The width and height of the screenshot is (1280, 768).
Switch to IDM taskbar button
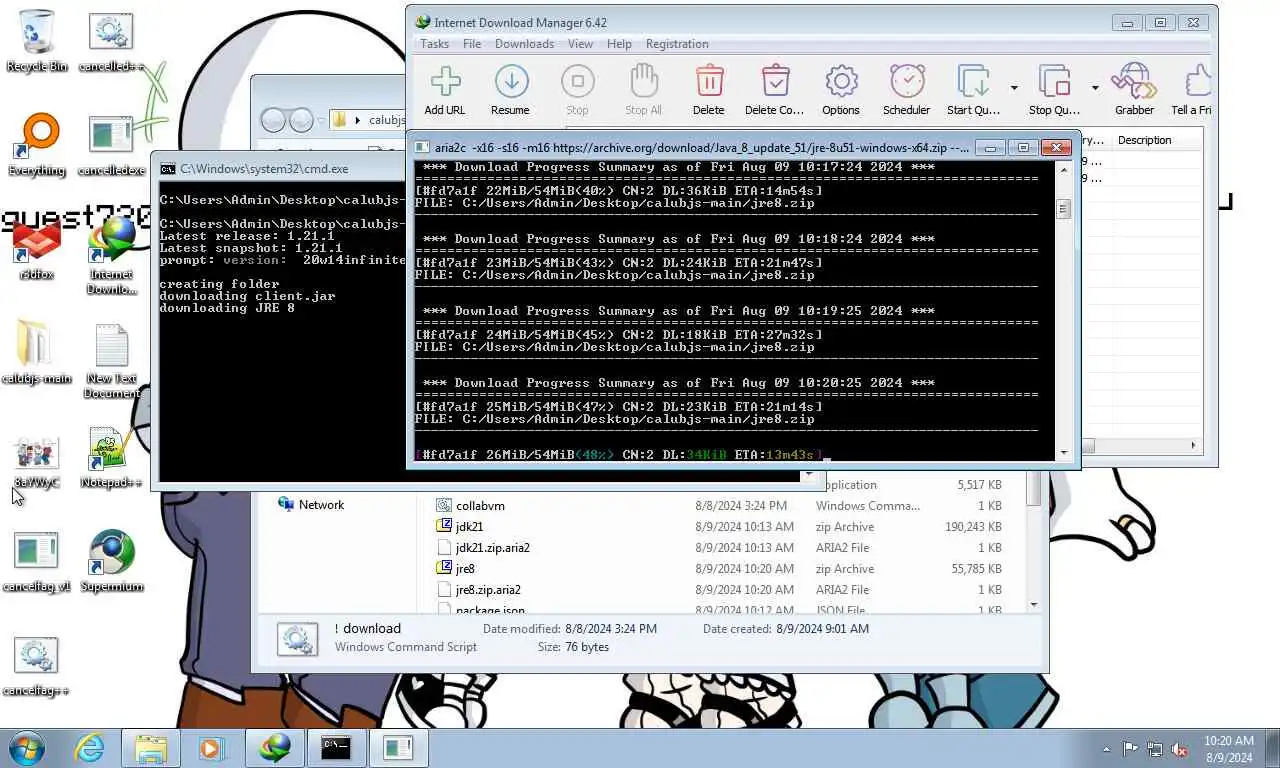coord(275,748)
